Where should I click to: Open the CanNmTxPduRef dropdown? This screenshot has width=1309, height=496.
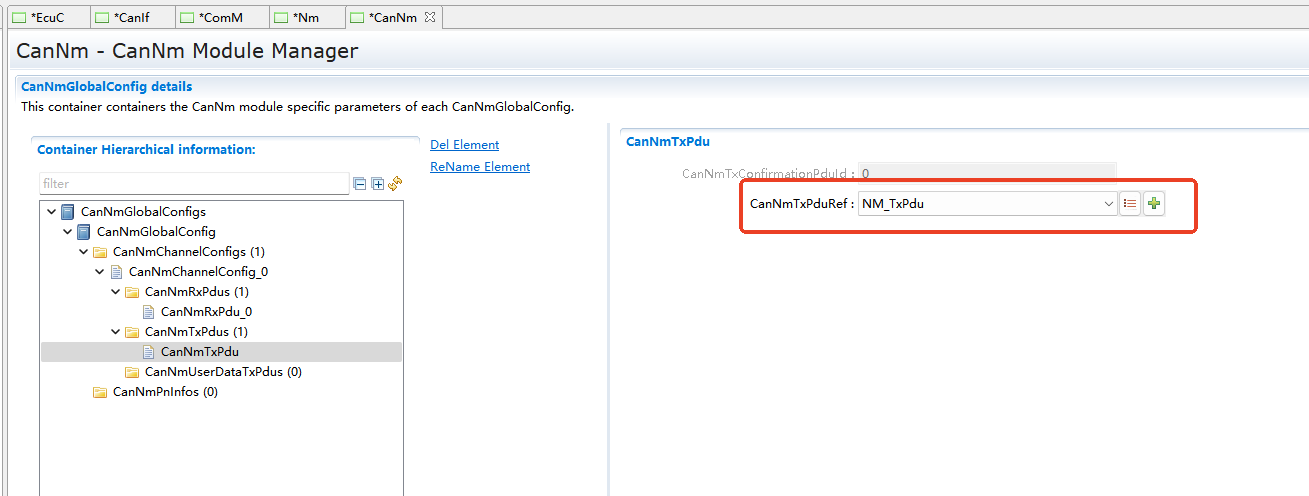coord(1108,204)
